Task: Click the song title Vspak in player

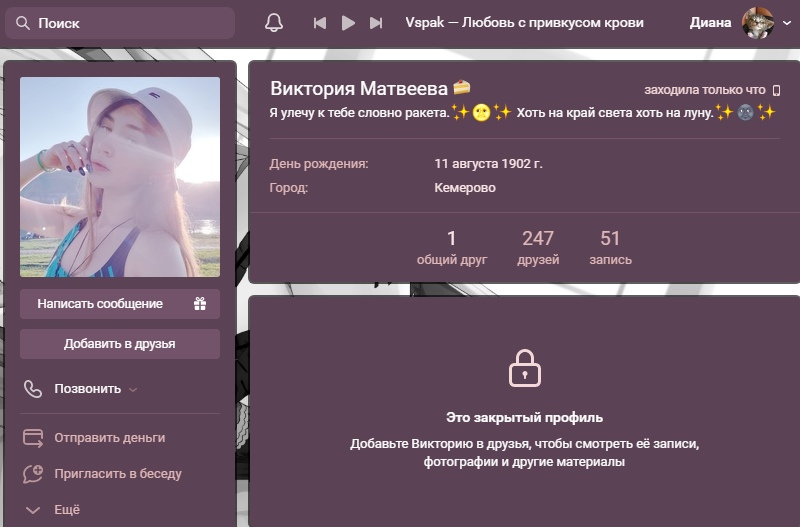Action: 524,23
